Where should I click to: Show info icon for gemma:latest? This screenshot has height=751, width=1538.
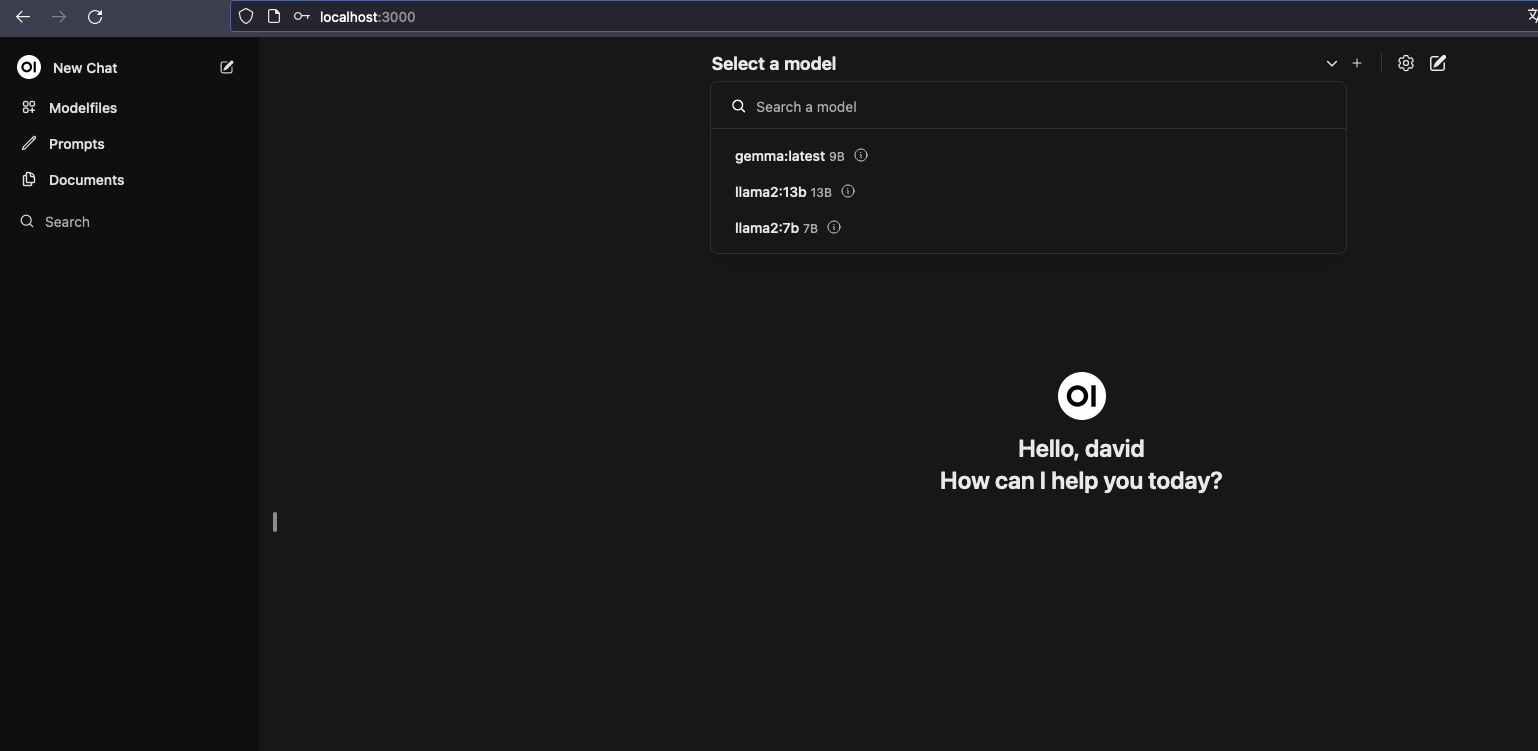click(861, 155)
